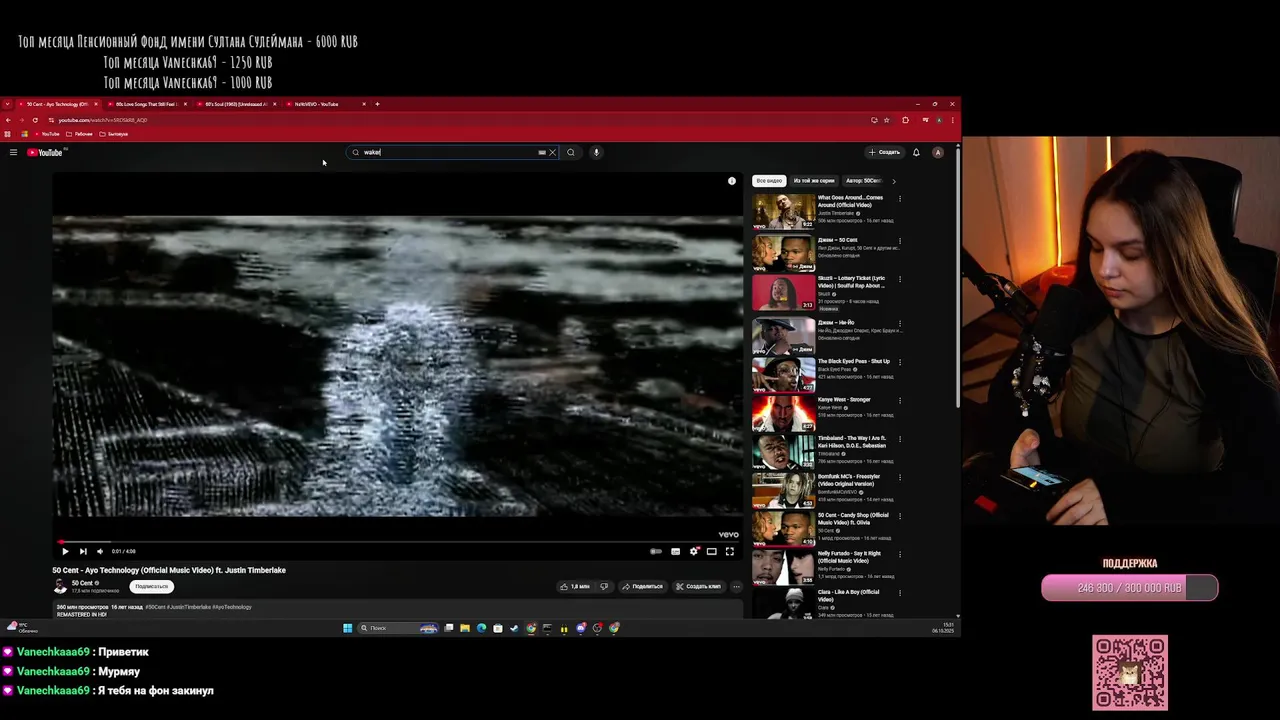Like the video with thumbs up
Viewport: 1280px width, 720px height.
tap(575, 586)
